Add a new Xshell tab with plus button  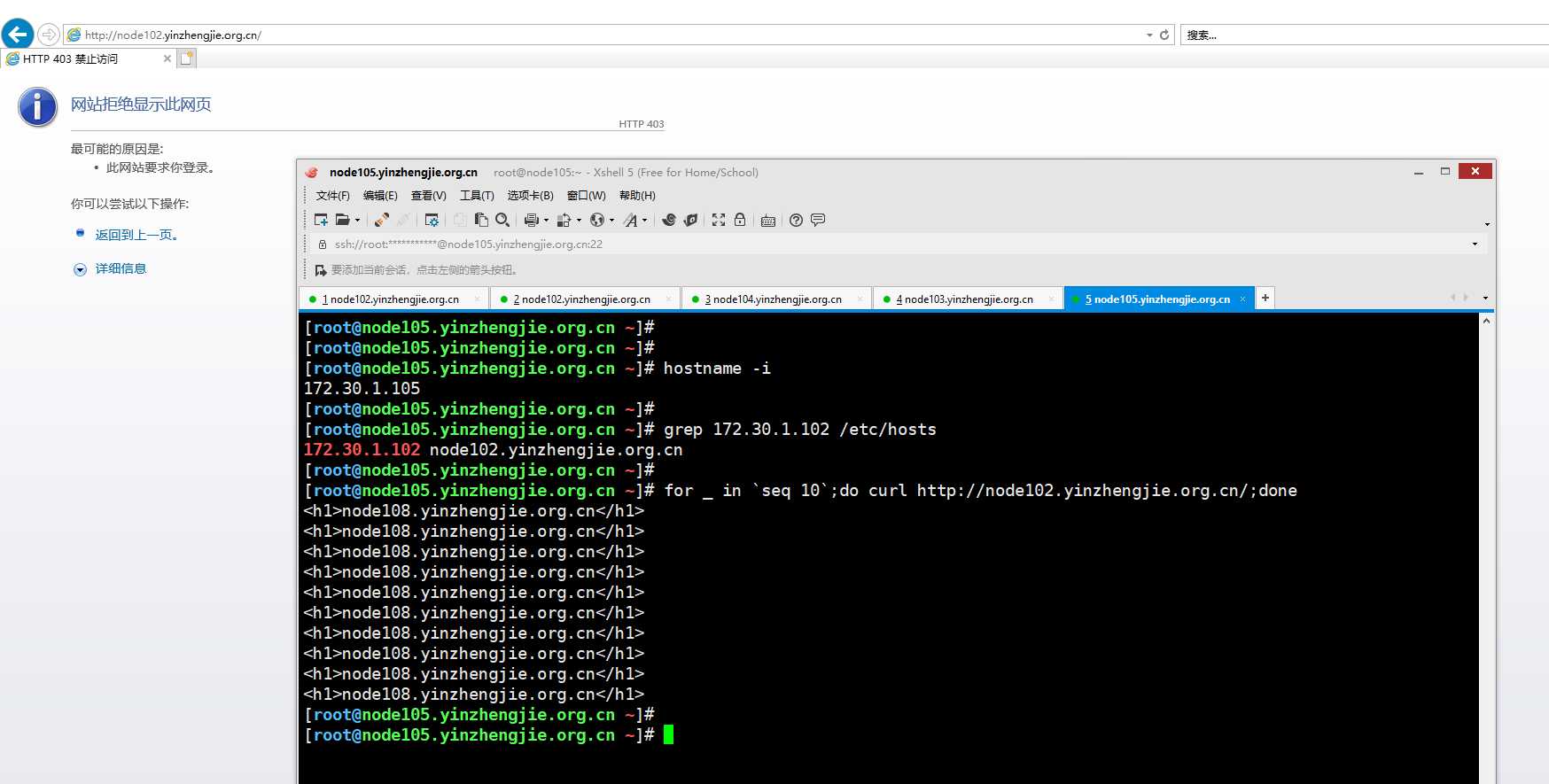point(1265,298)
